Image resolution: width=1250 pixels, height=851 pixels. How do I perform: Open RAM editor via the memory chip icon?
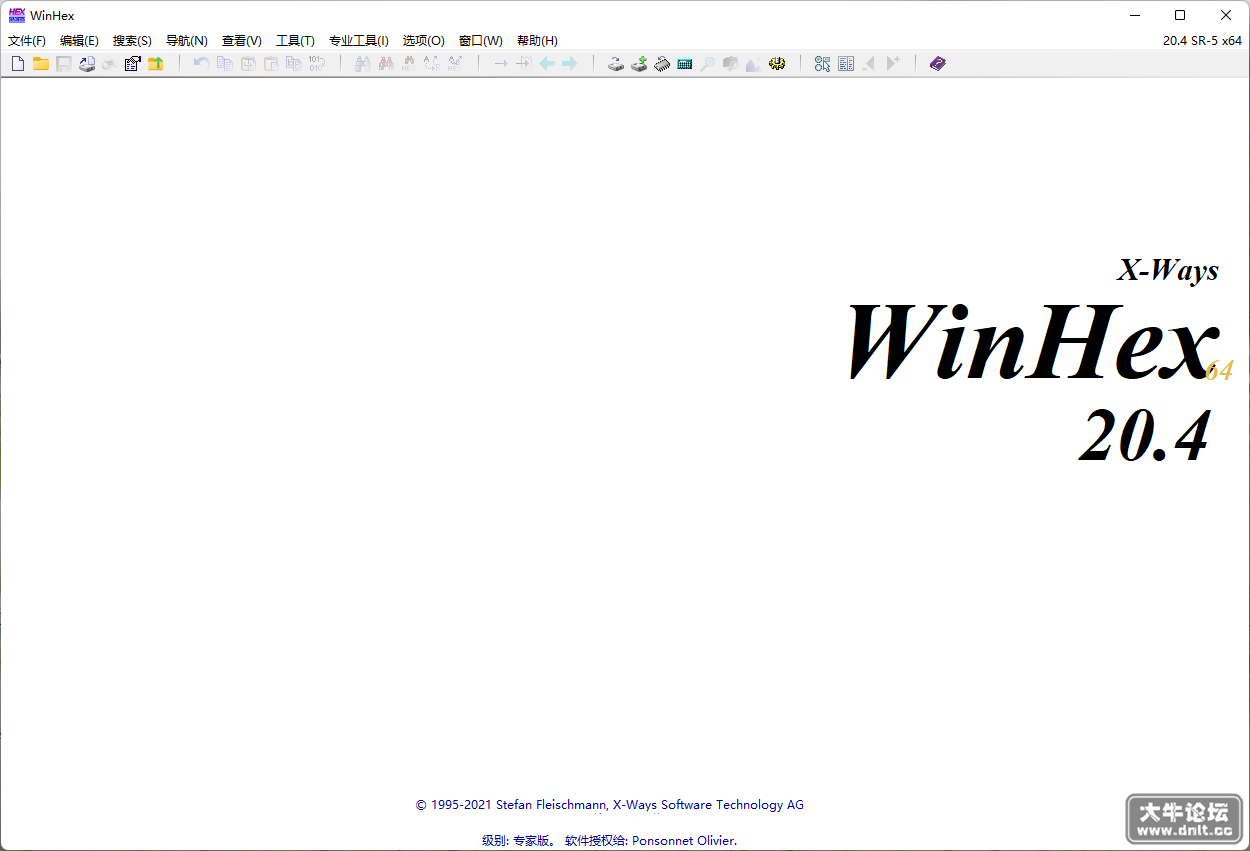click(x=662, y=64)
